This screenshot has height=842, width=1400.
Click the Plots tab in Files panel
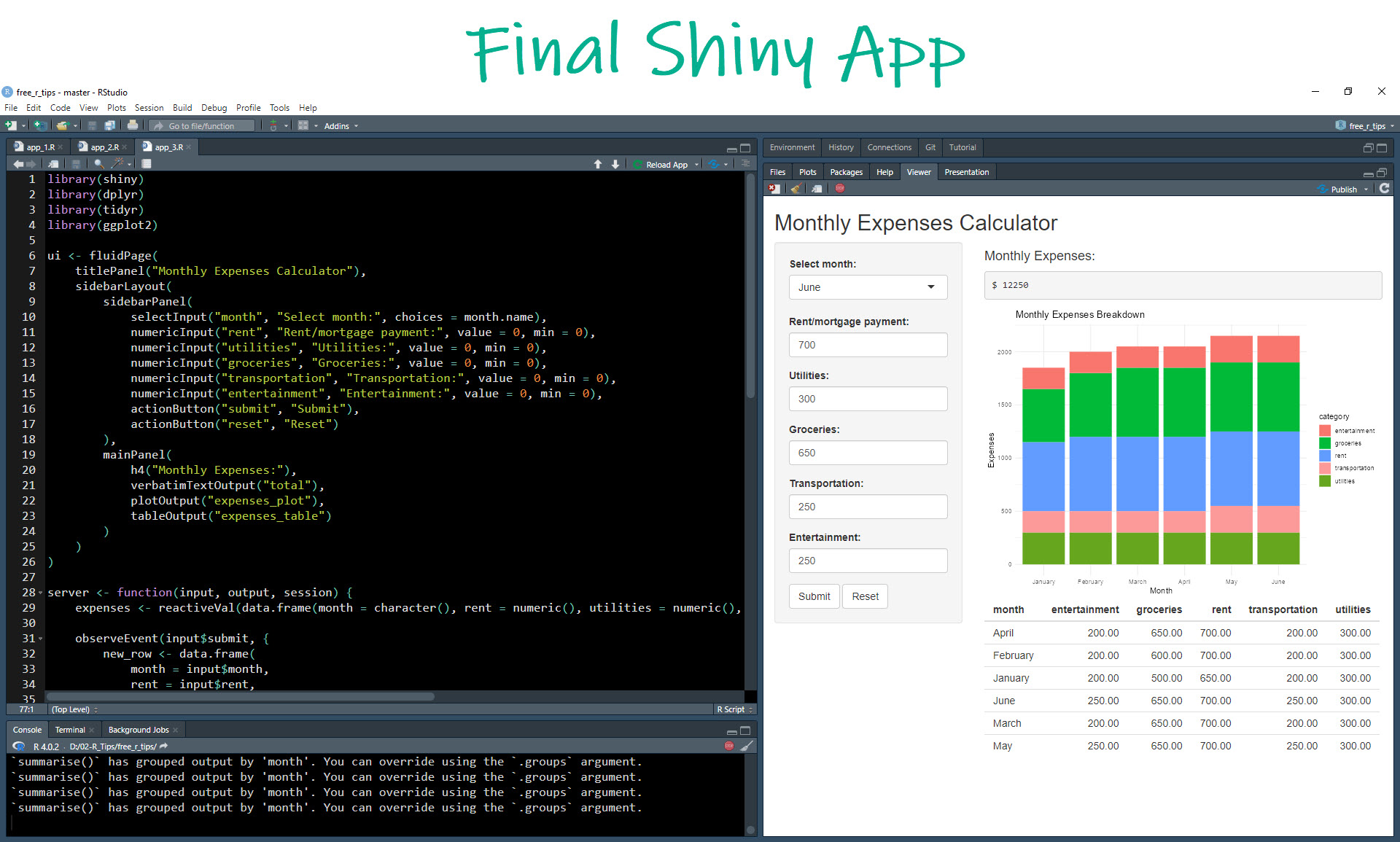click(808, 172)
